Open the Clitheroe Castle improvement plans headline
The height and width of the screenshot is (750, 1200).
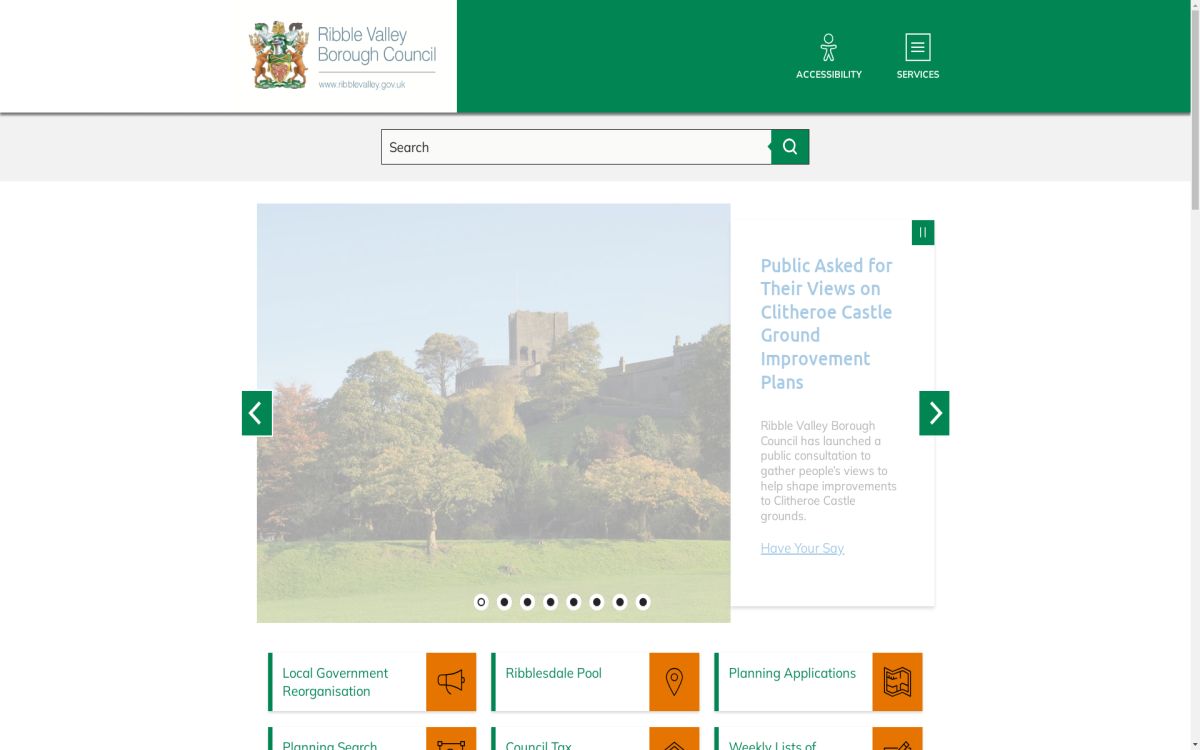click(x=826, y=323)
